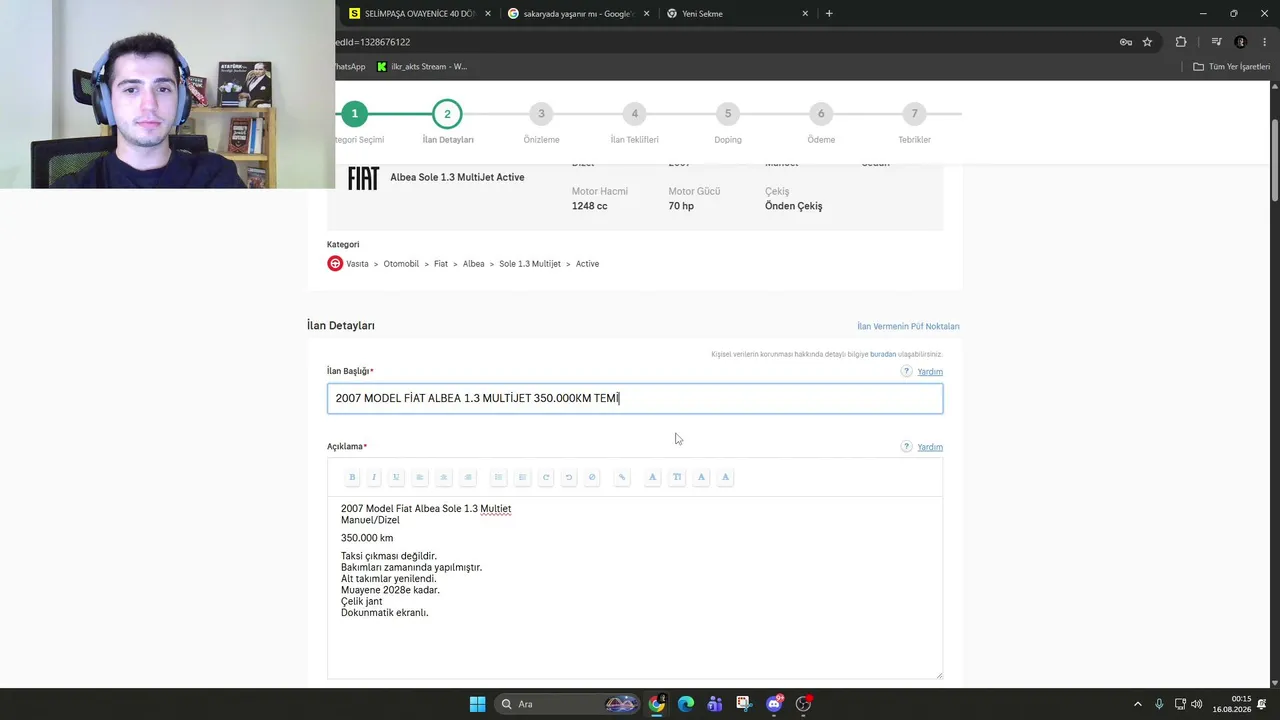Image resolution: width=1280 pixels, height=720 pixels.
Task: Click the help icon beside Açıklama
Action: pos(906,447)
